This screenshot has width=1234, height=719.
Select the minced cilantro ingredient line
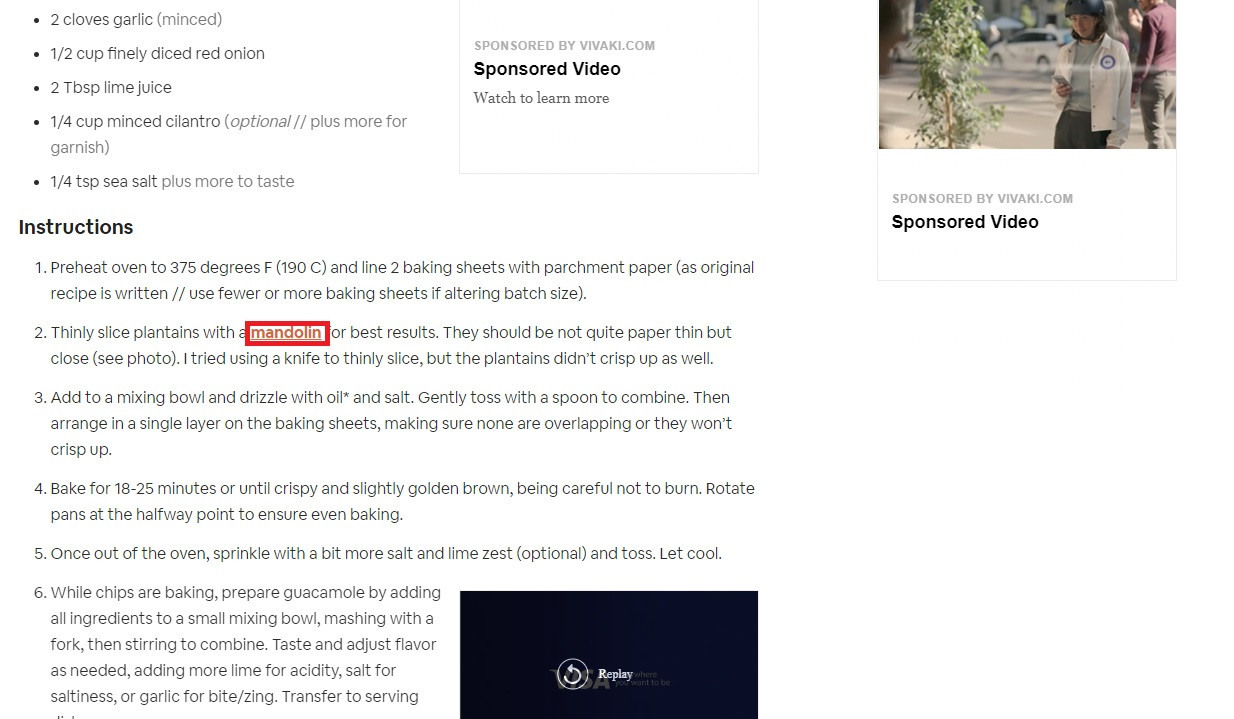tap(229, 134)
